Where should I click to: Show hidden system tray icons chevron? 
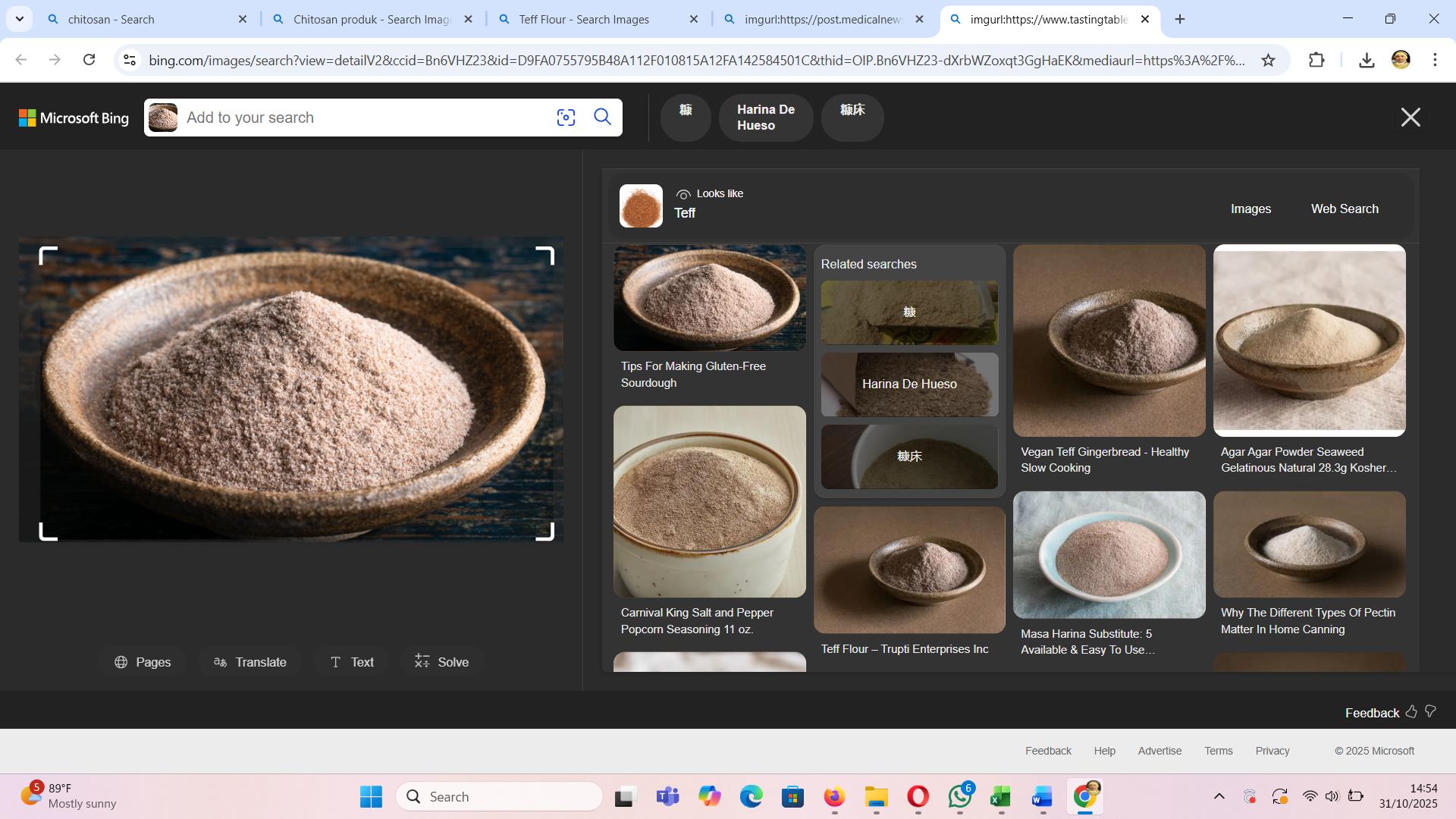[x=1219, y=796]
